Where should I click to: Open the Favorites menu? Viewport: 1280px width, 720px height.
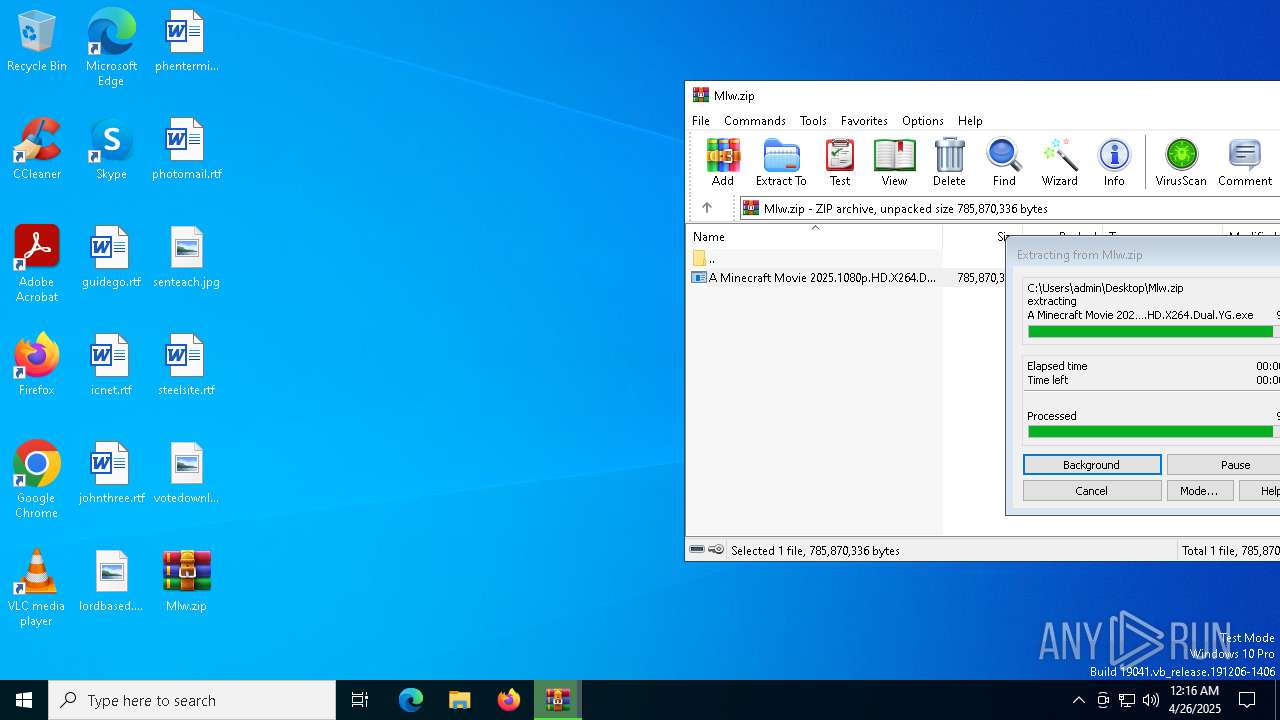[864, 120]
